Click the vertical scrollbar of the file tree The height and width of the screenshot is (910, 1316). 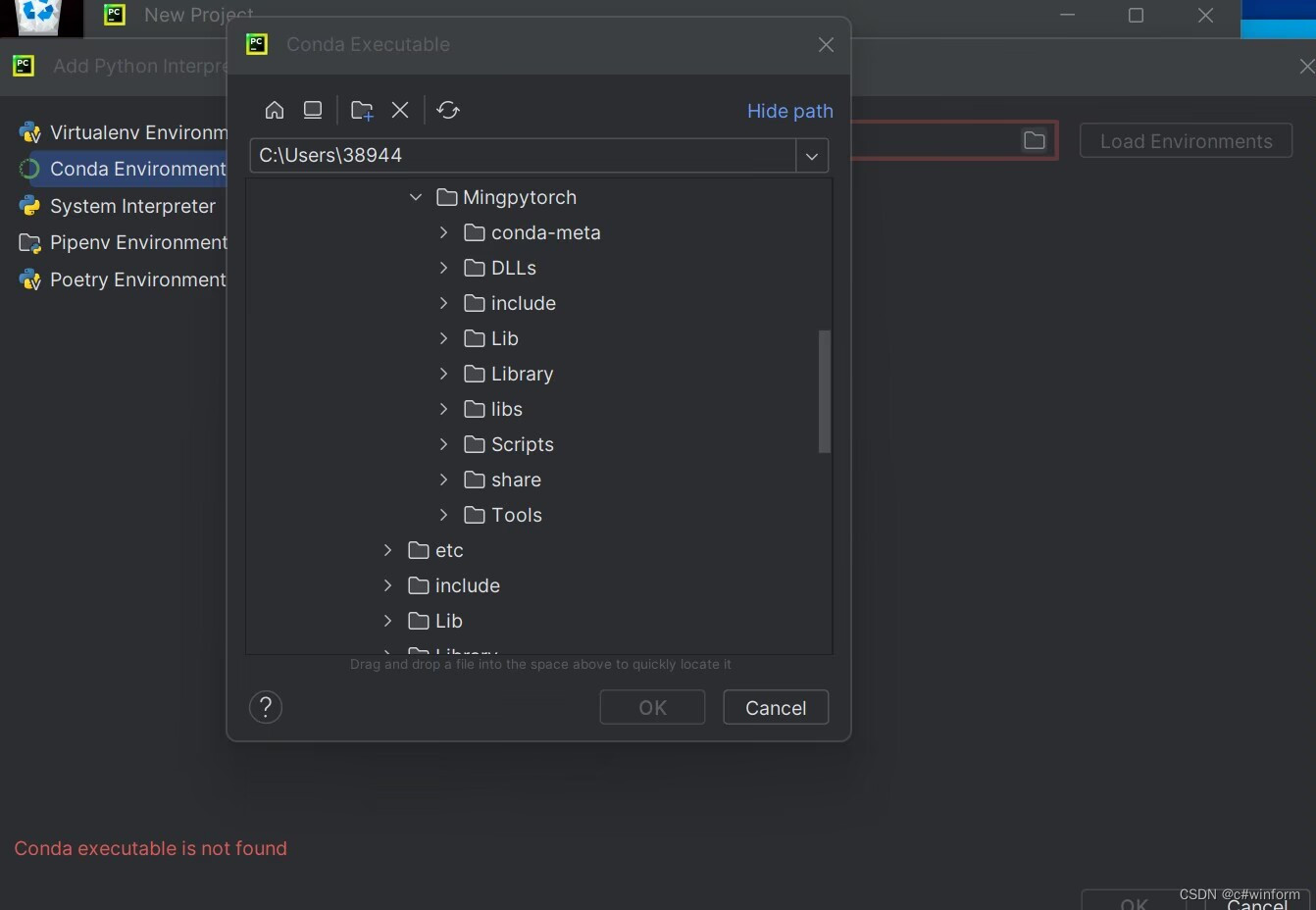(824, 391)
